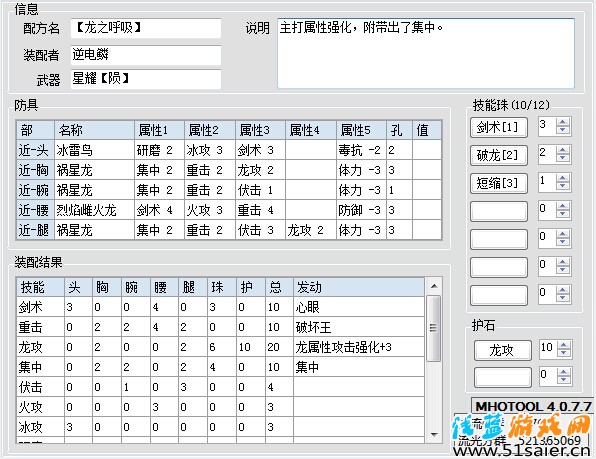Click the 武器 field showing 星耀【陨】
596x459 pixels.
146,79
